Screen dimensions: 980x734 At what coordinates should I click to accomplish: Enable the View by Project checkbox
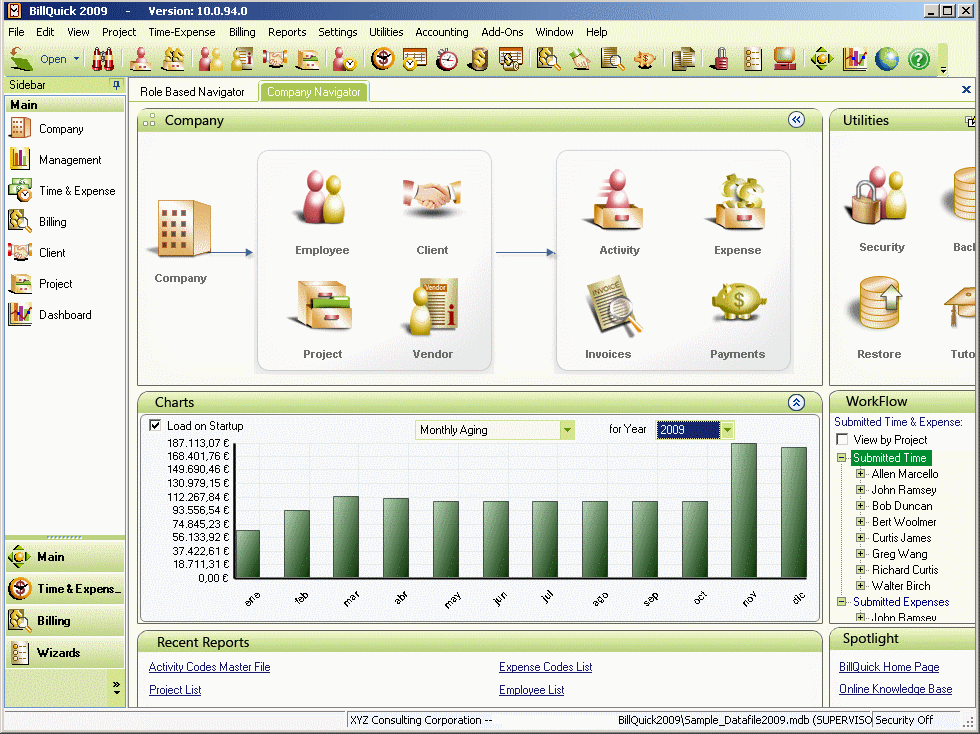(842, 440)
